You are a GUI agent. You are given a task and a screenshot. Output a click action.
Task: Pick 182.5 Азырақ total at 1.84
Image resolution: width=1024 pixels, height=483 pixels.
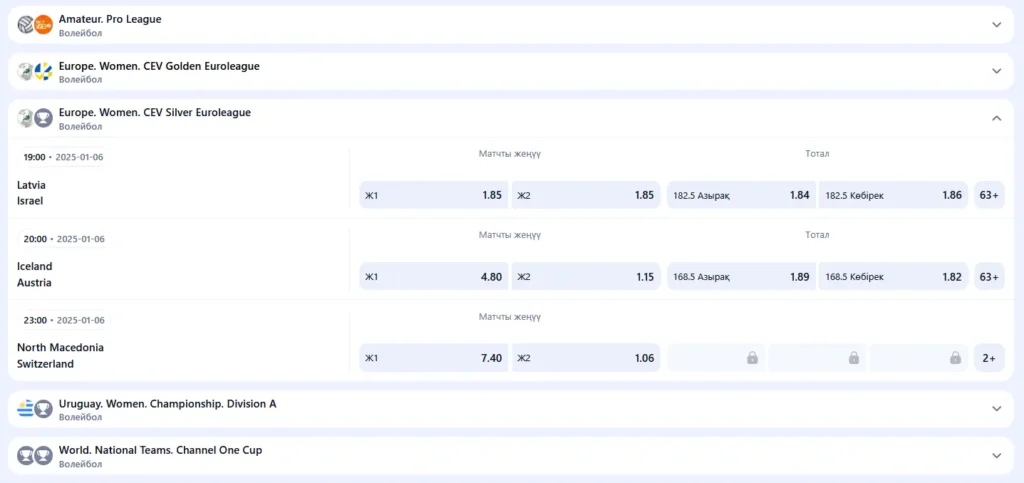tap(741, 195)
